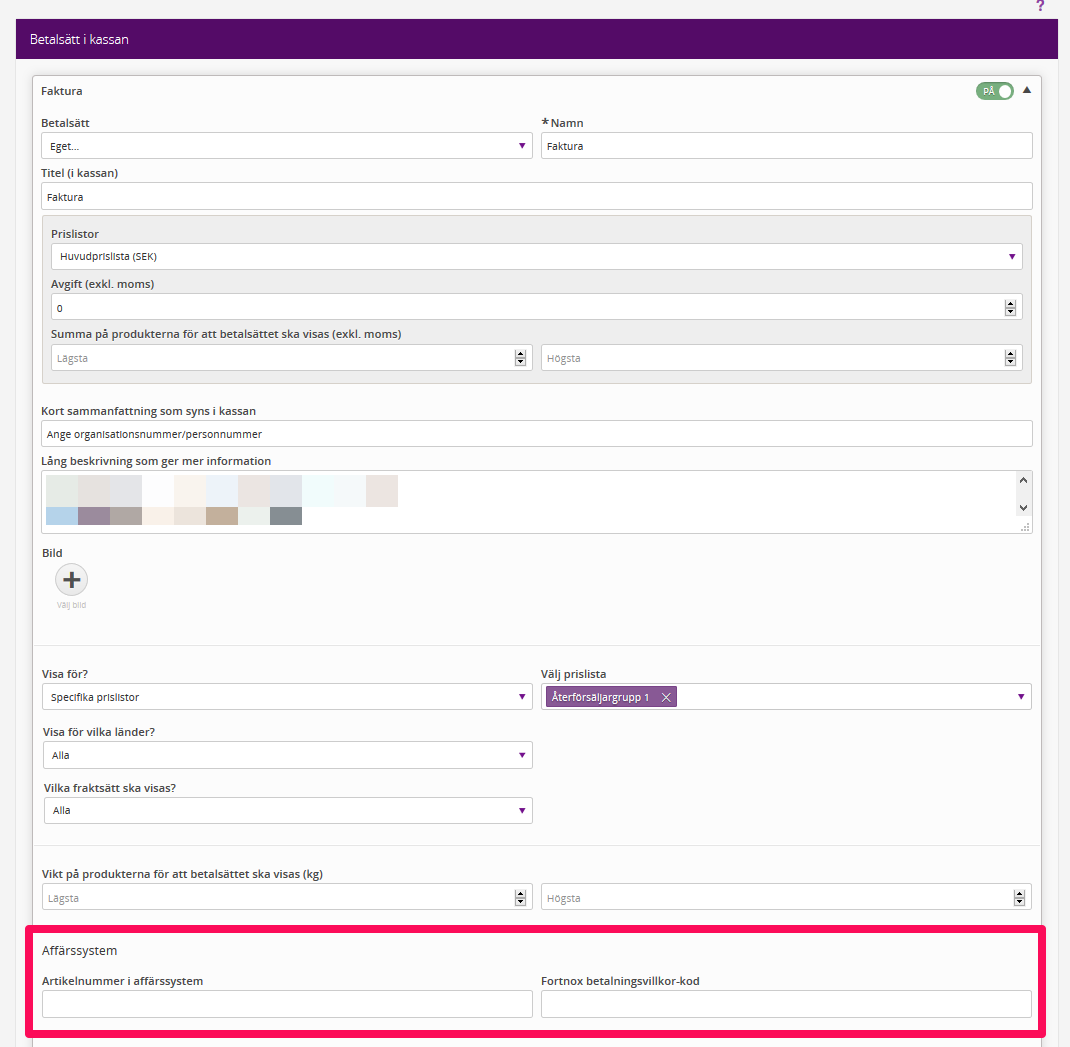Open the Visa för? dropdown
The image size is (1070, 1047).
point(287,697)
